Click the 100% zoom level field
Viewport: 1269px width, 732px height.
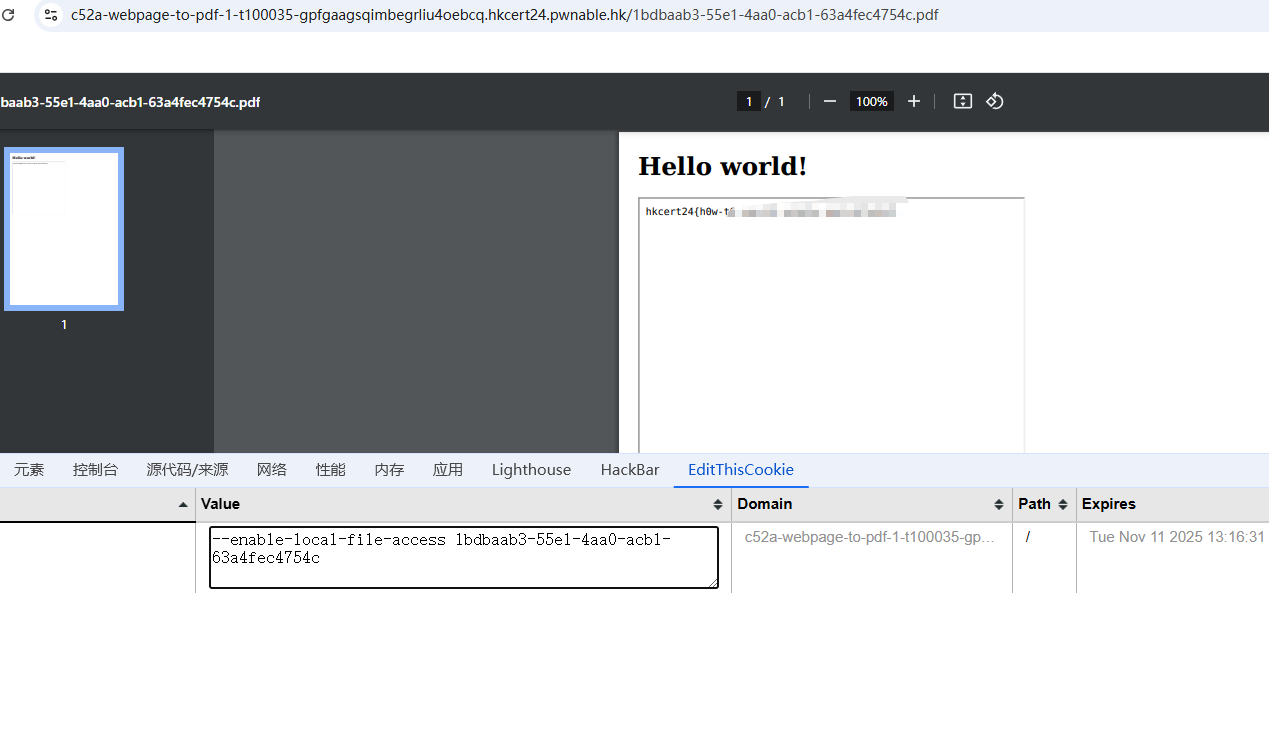point(871,101)
